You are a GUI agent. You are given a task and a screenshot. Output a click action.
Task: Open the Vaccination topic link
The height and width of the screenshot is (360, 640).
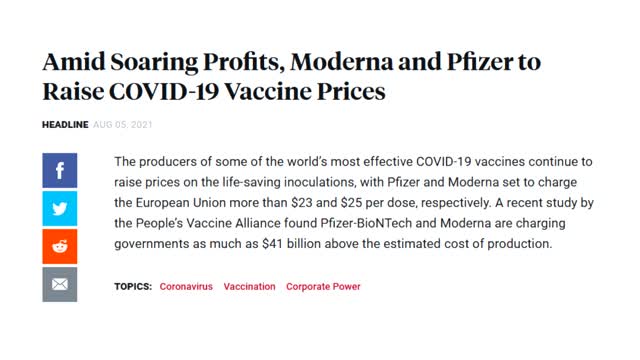click(x=249, y=287)
